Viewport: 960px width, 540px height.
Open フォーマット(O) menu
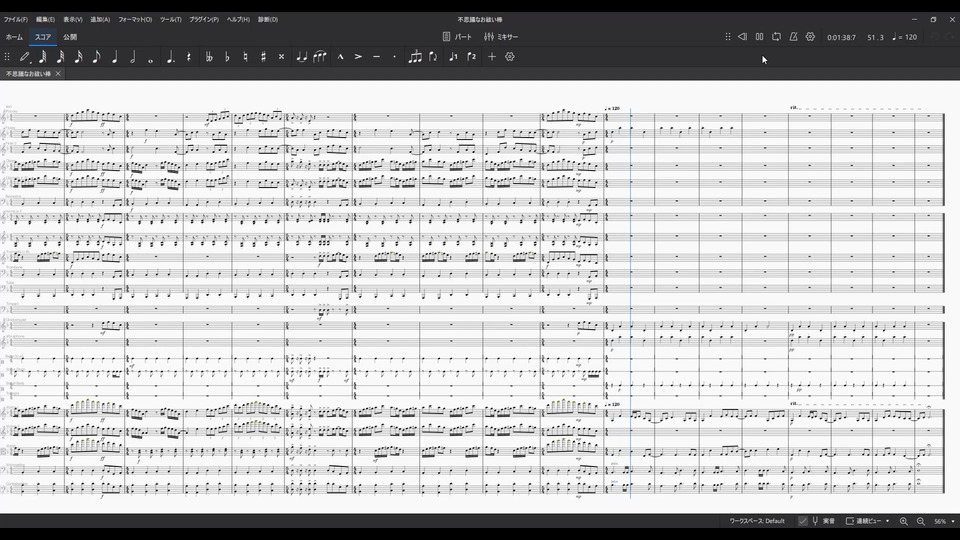click(135, 20)
